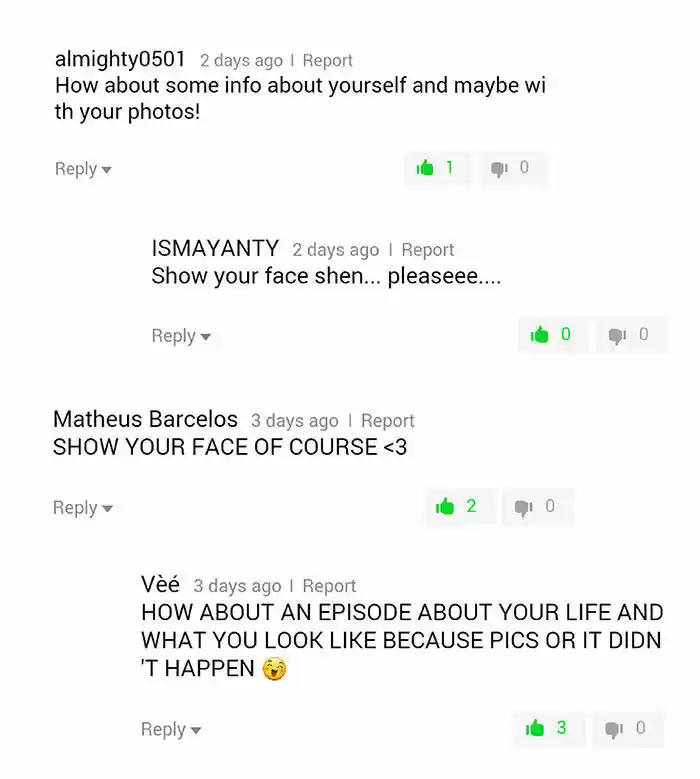Expand the Reply menu under Vèé's comment
The width and height of the screenshot is (700, 779).
(x=171, y=729)
